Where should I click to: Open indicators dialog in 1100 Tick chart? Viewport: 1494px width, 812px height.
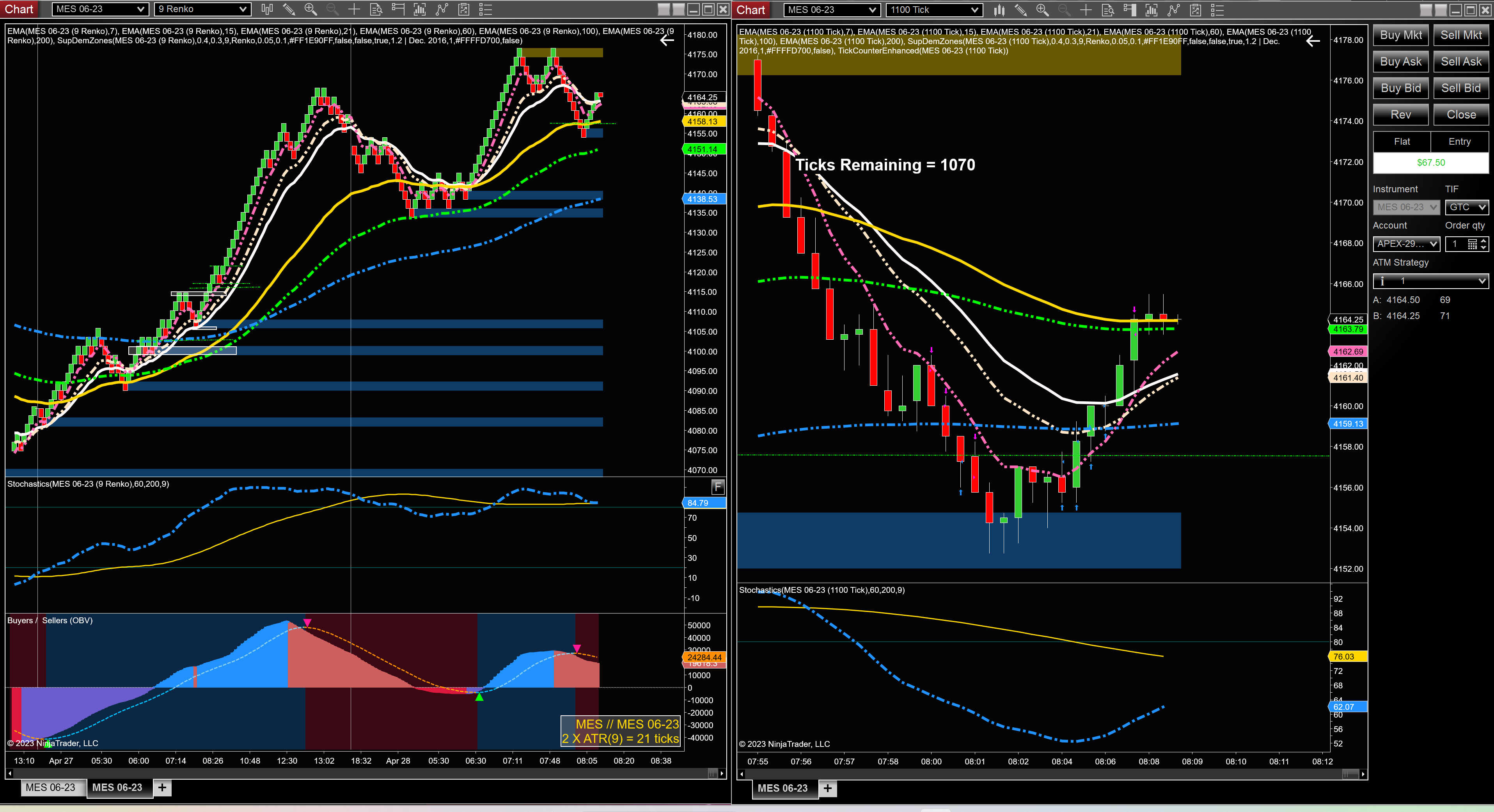[x=1151, y=10]
